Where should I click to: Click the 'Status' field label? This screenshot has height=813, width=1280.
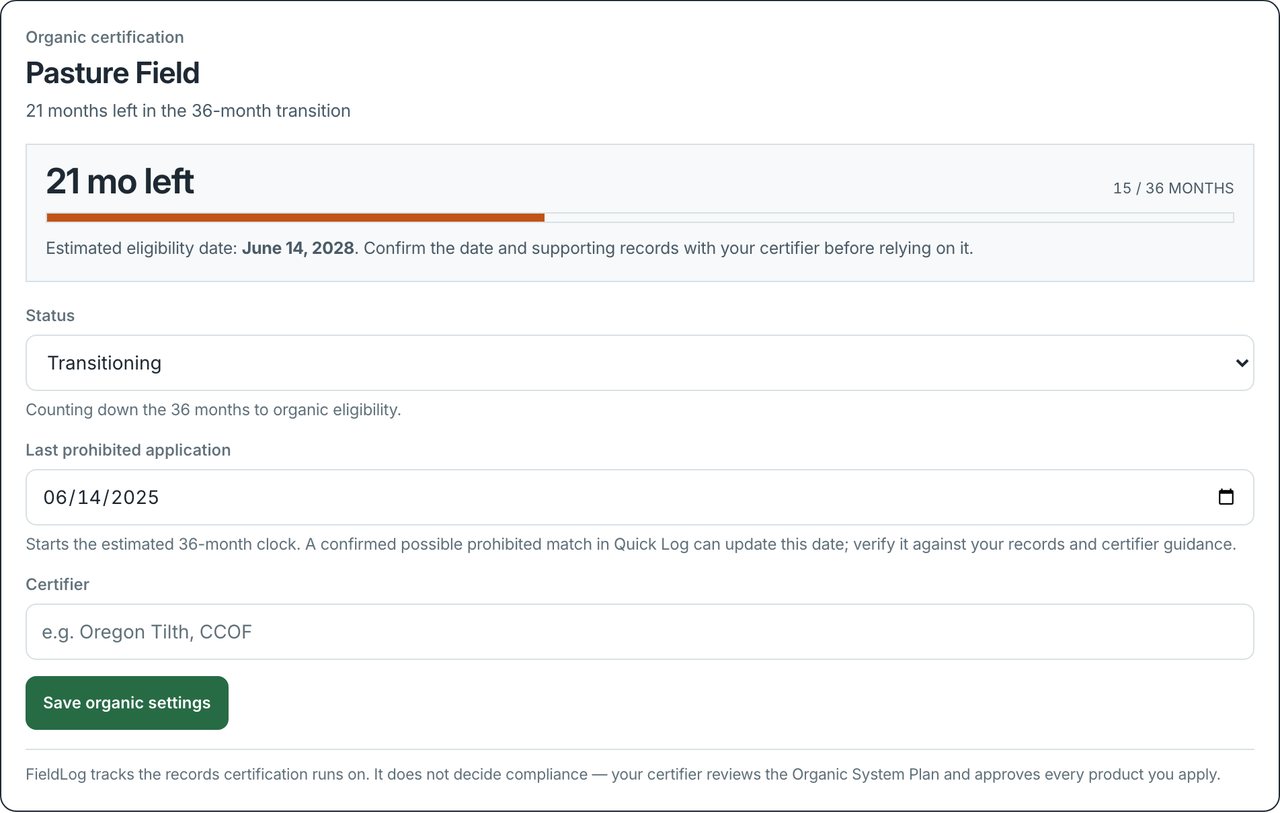50,315
